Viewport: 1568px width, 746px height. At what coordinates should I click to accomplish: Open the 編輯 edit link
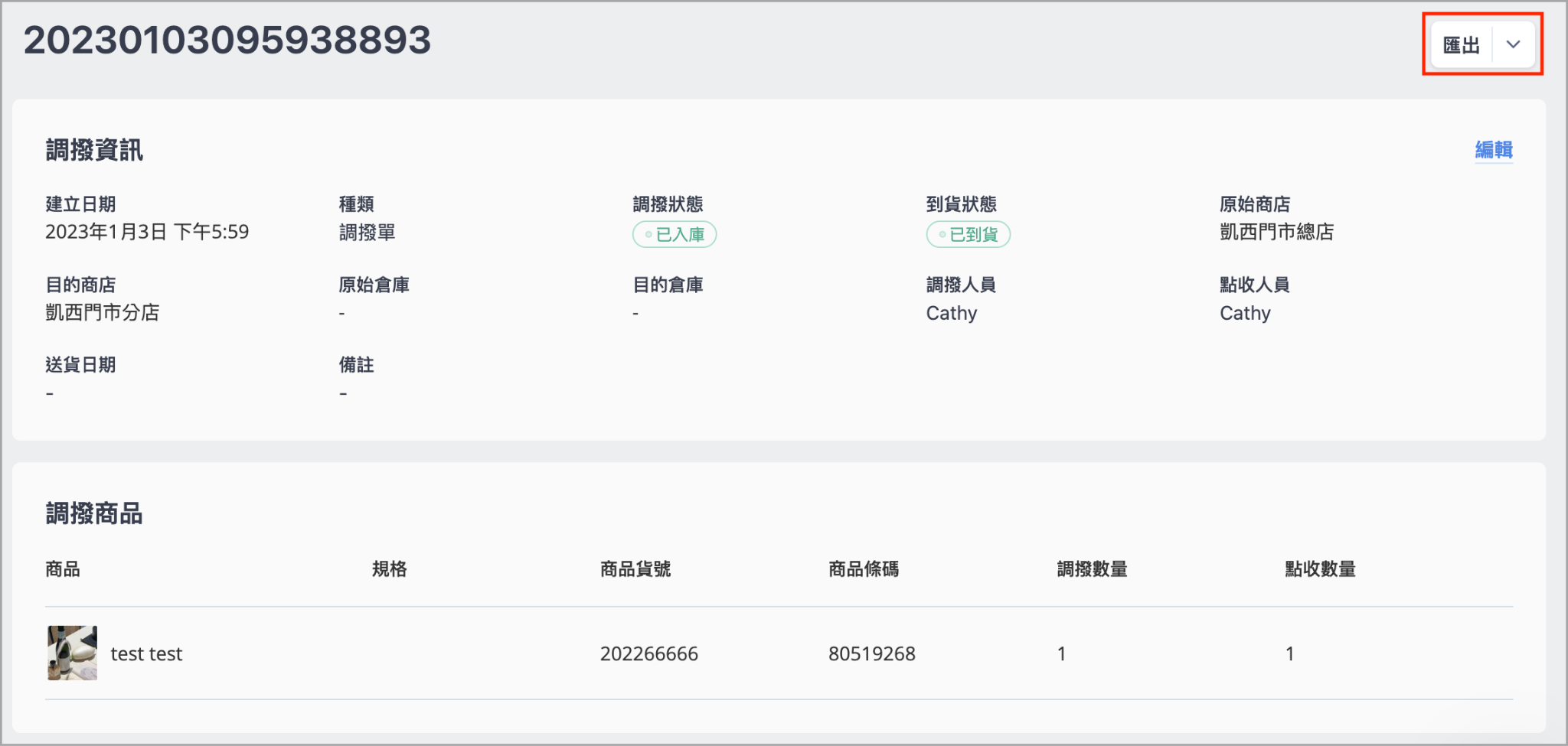[x=1494, y=150]
